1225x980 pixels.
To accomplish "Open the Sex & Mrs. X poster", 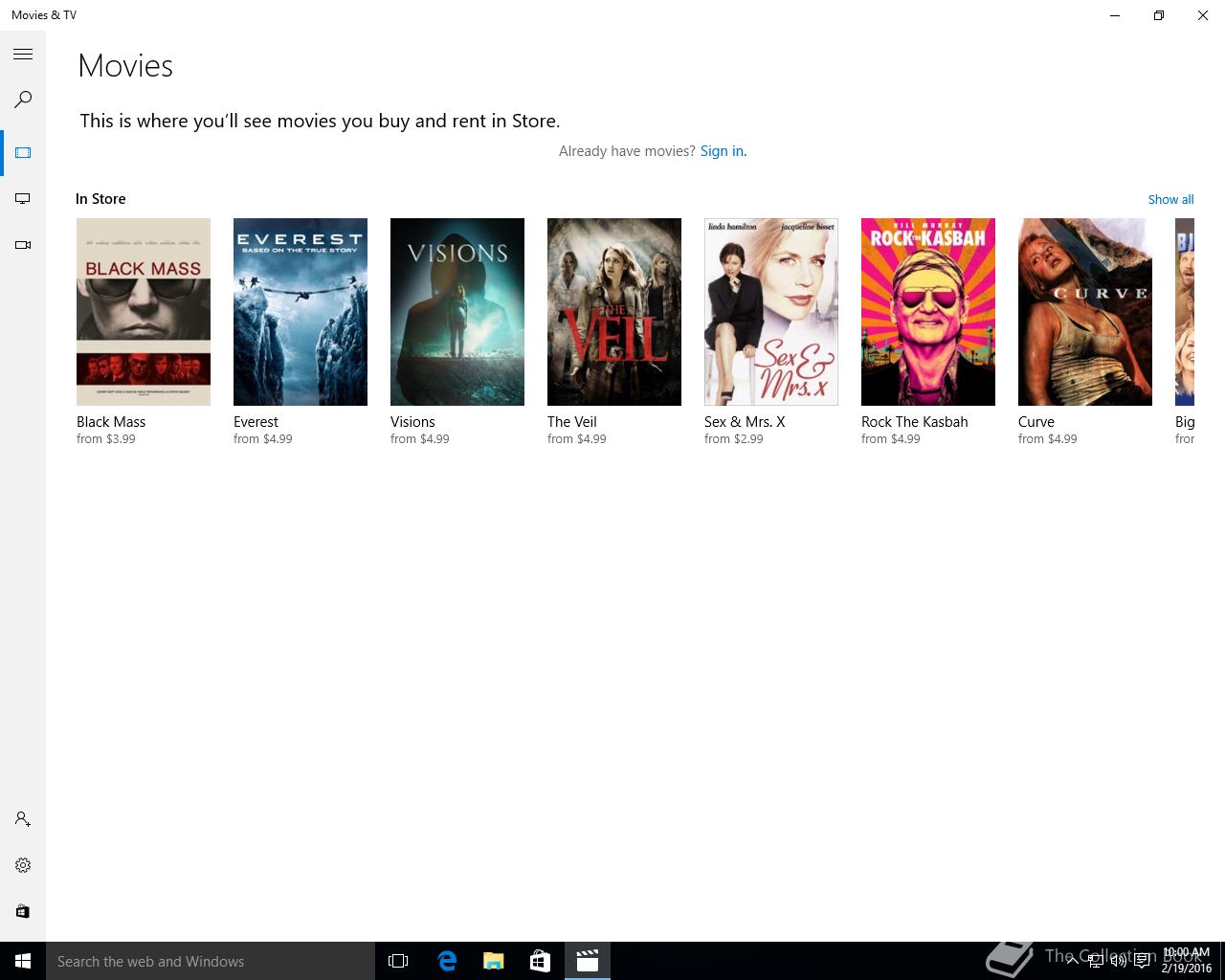I will click(x=771, y=312).
